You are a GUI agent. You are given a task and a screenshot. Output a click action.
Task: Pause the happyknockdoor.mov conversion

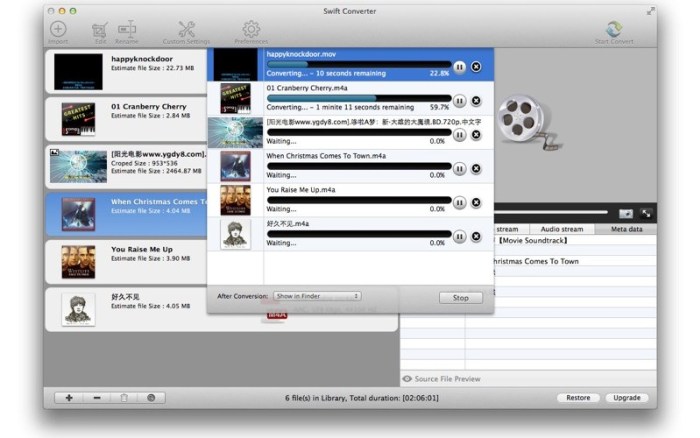coord(459,67)
